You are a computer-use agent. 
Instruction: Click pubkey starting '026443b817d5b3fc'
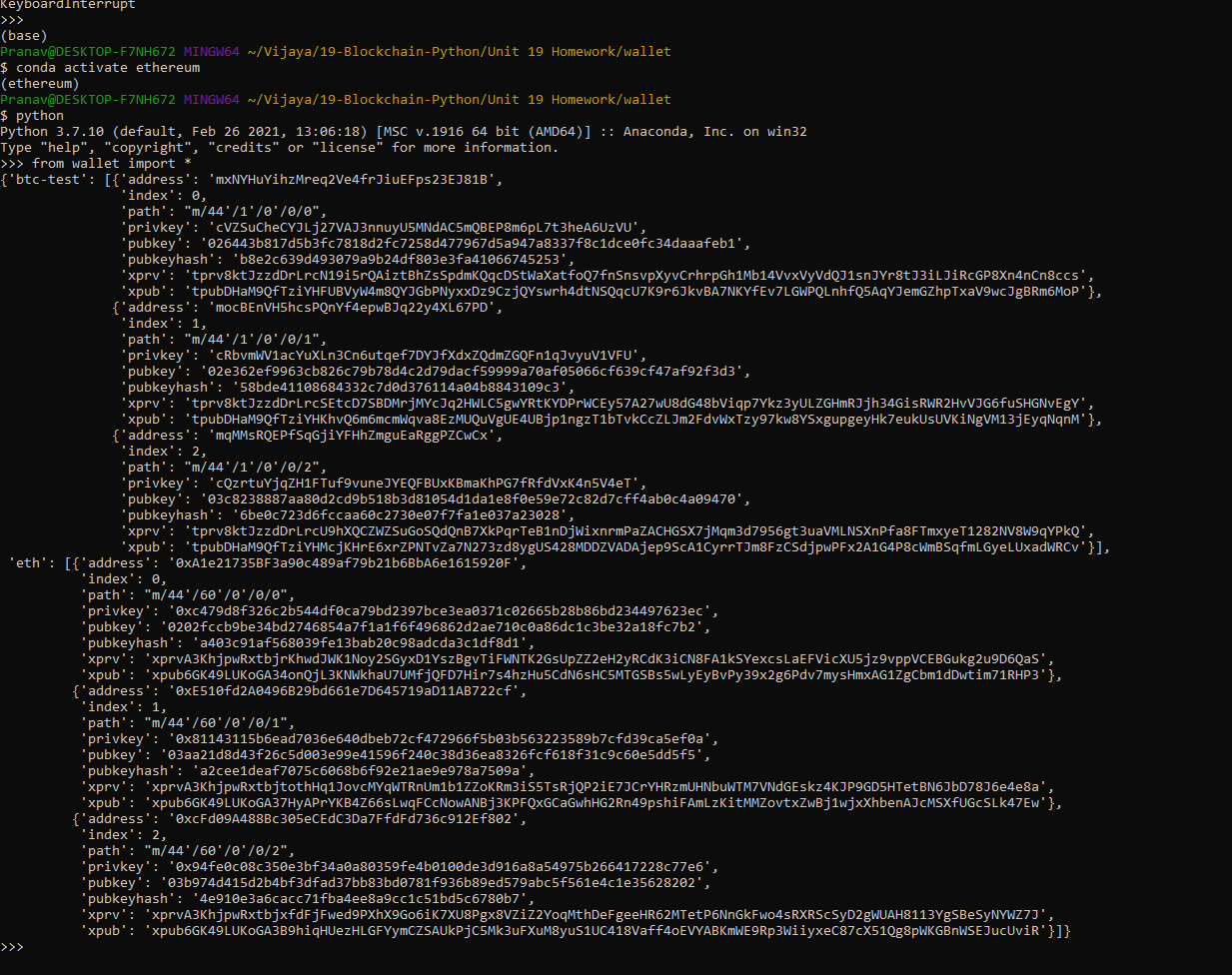[x=472, y=244]
